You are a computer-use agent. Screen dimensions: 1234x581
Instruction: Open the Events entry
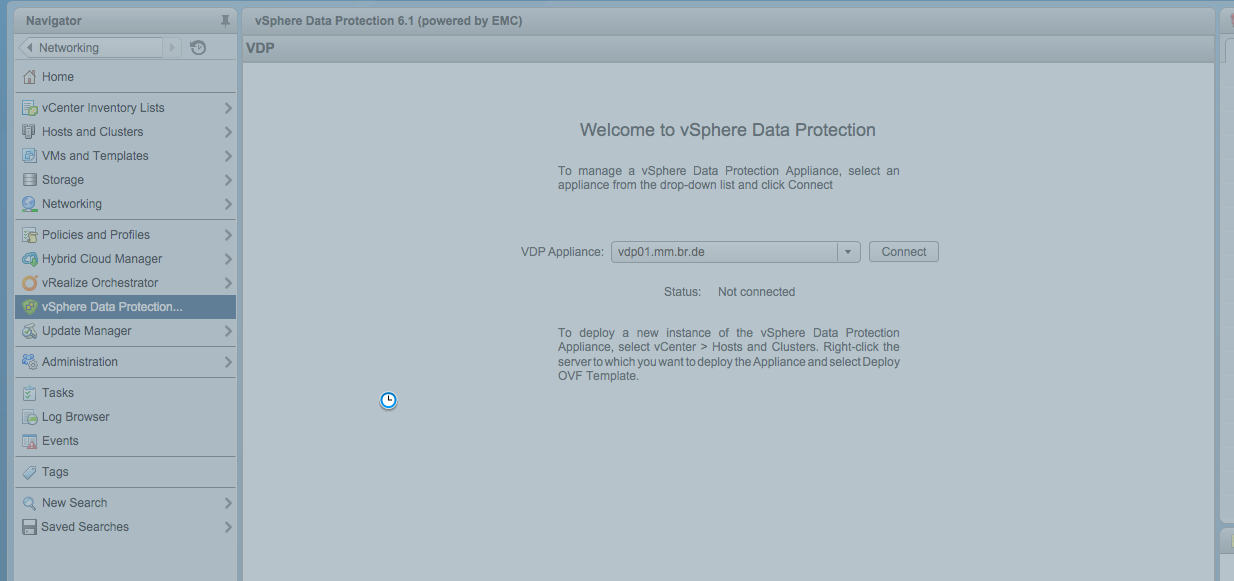pos(126,441)
